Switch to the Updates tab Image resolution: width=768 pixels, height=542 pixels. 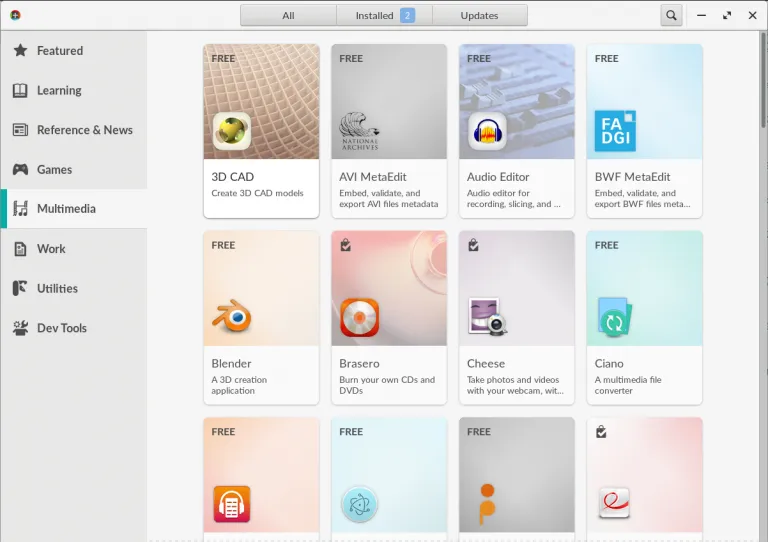pos(480,15)
